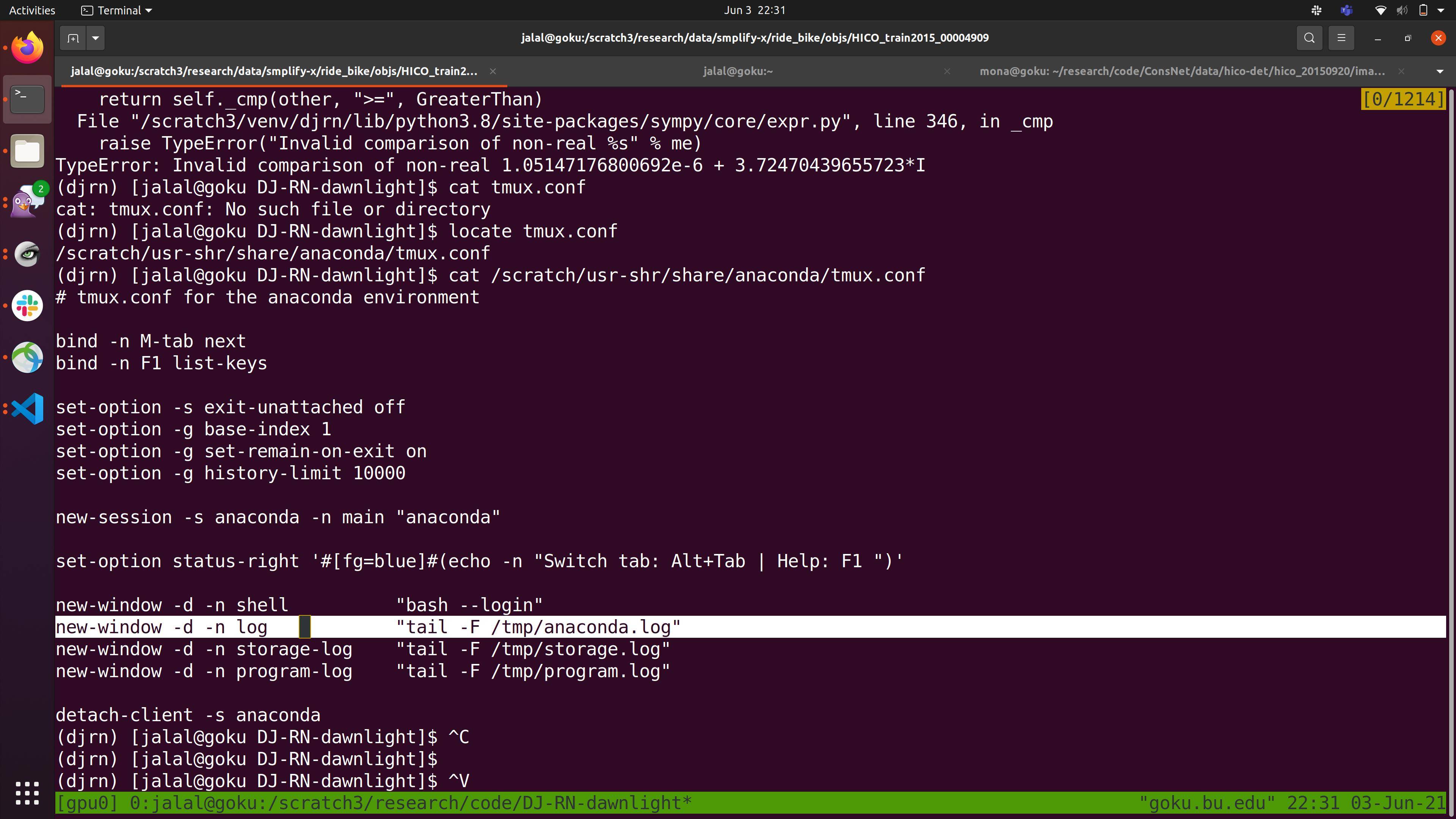Click 'set-option -g base-index 1' line

pos(193,430)
